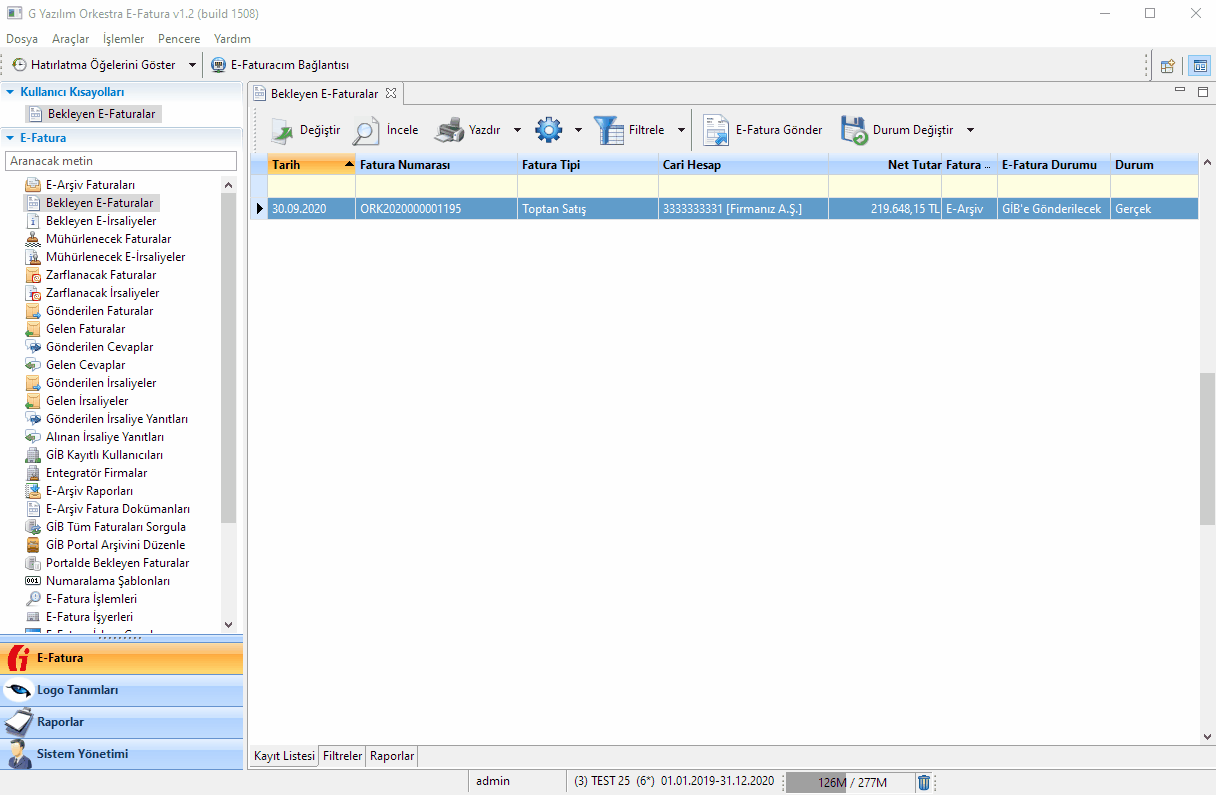Image resolution: width=1216 pixels, height=795 pixels.
Task: Expand the Durum Değiştir dropdown arrow
Action: [x=970, y=130]
